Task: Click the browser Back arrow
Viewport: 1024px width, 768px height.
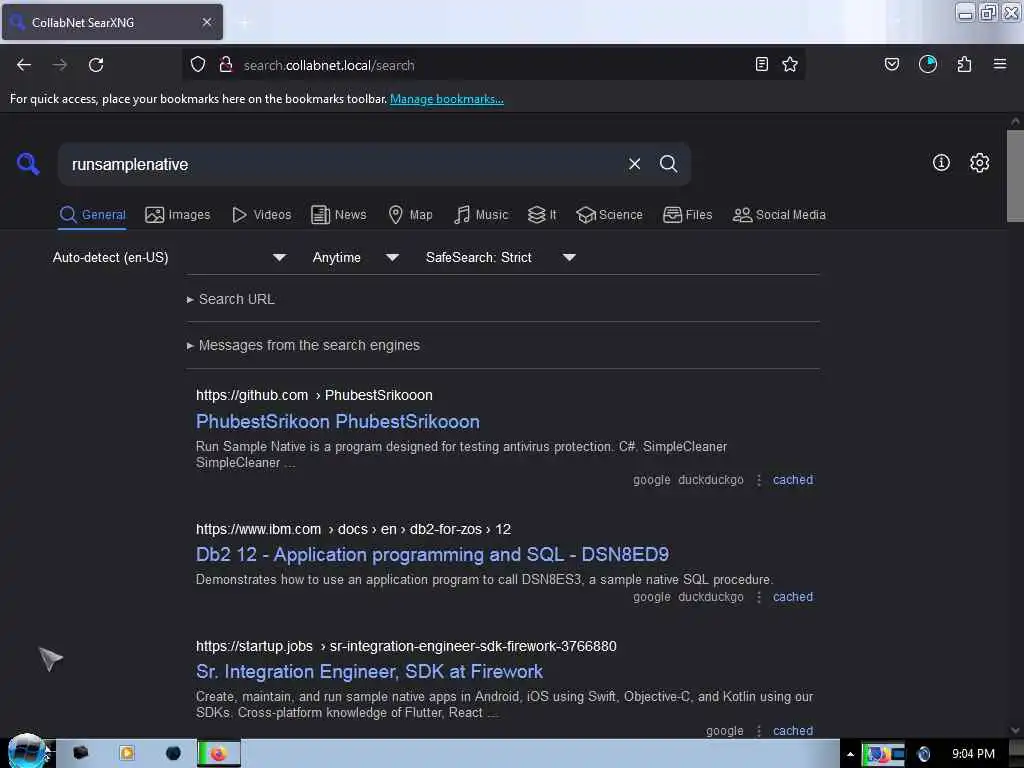Action: 24,65
